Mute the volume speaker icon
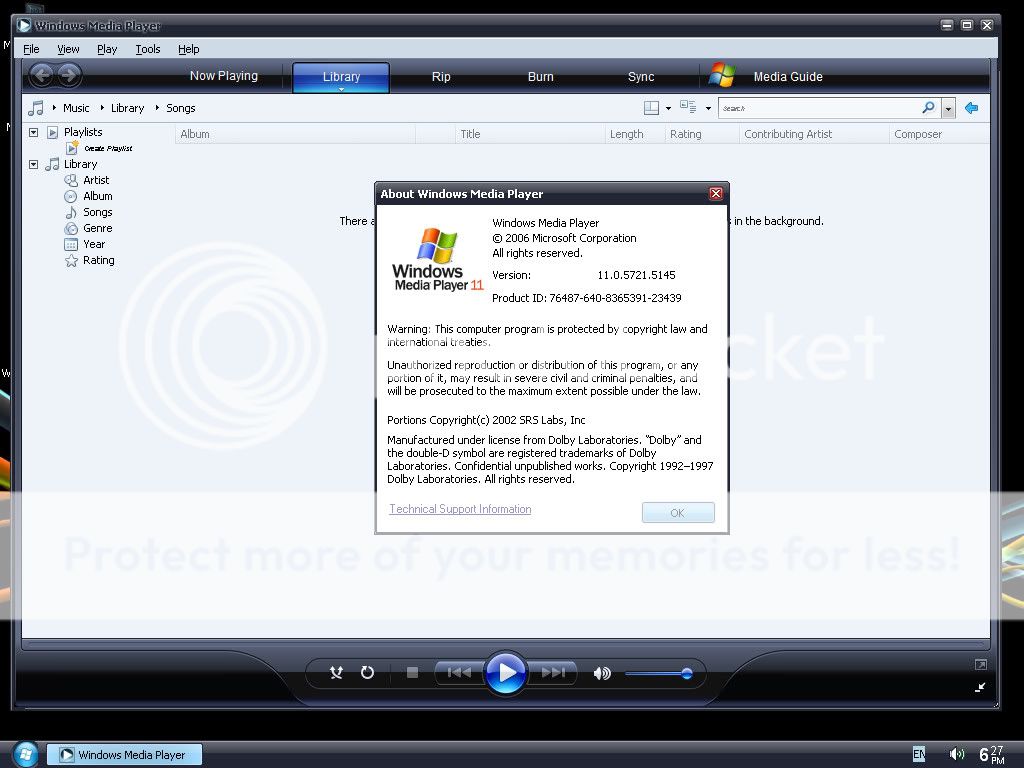 [602, 673]
